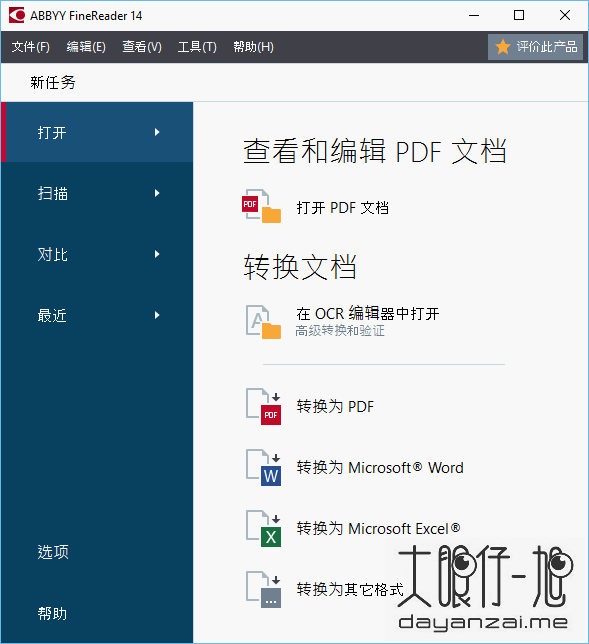Click the Convert to PDF icon
This screenshot has height=644, width=589.
(263, 407)
